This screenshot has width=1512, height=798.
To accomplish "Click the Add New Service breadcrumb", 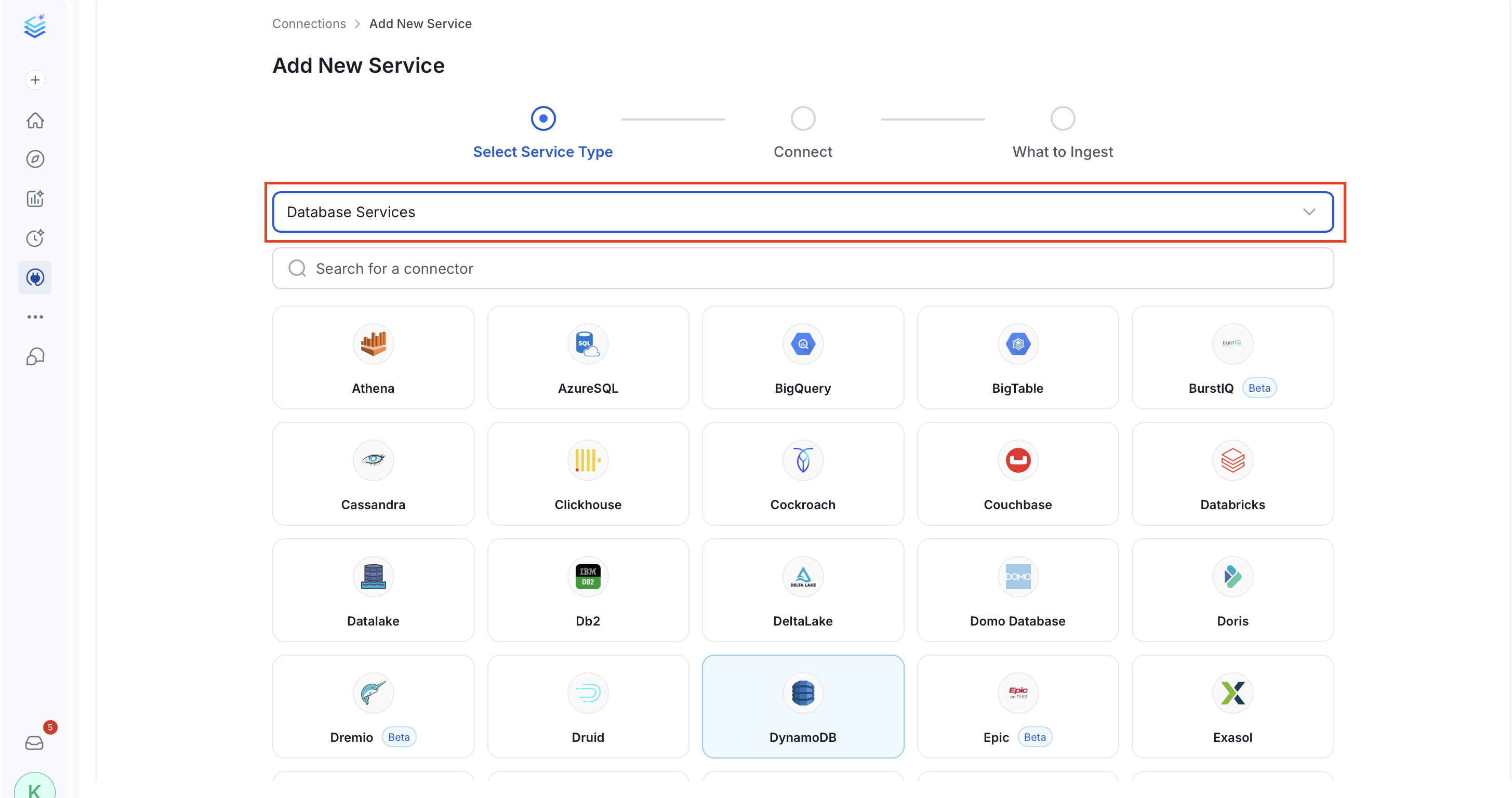I will pos(420,23).
